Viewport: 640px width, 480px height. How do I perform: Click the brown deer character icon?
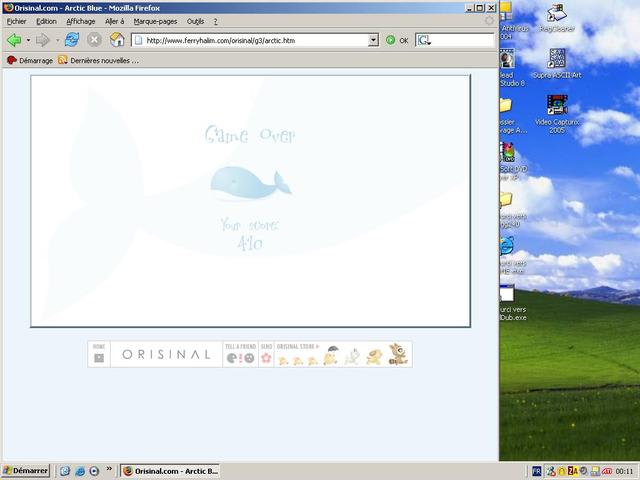[398, 354]
